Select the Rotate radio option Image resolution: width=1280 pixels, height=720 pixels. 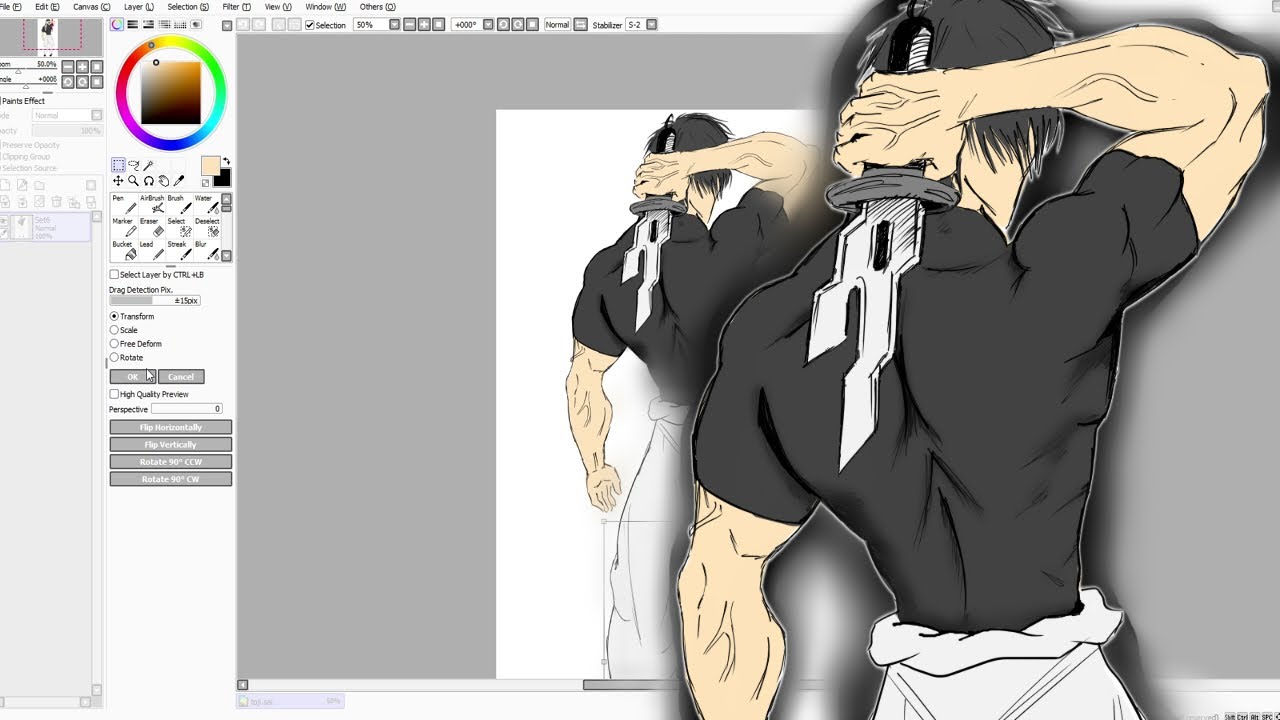pos(114,357)
